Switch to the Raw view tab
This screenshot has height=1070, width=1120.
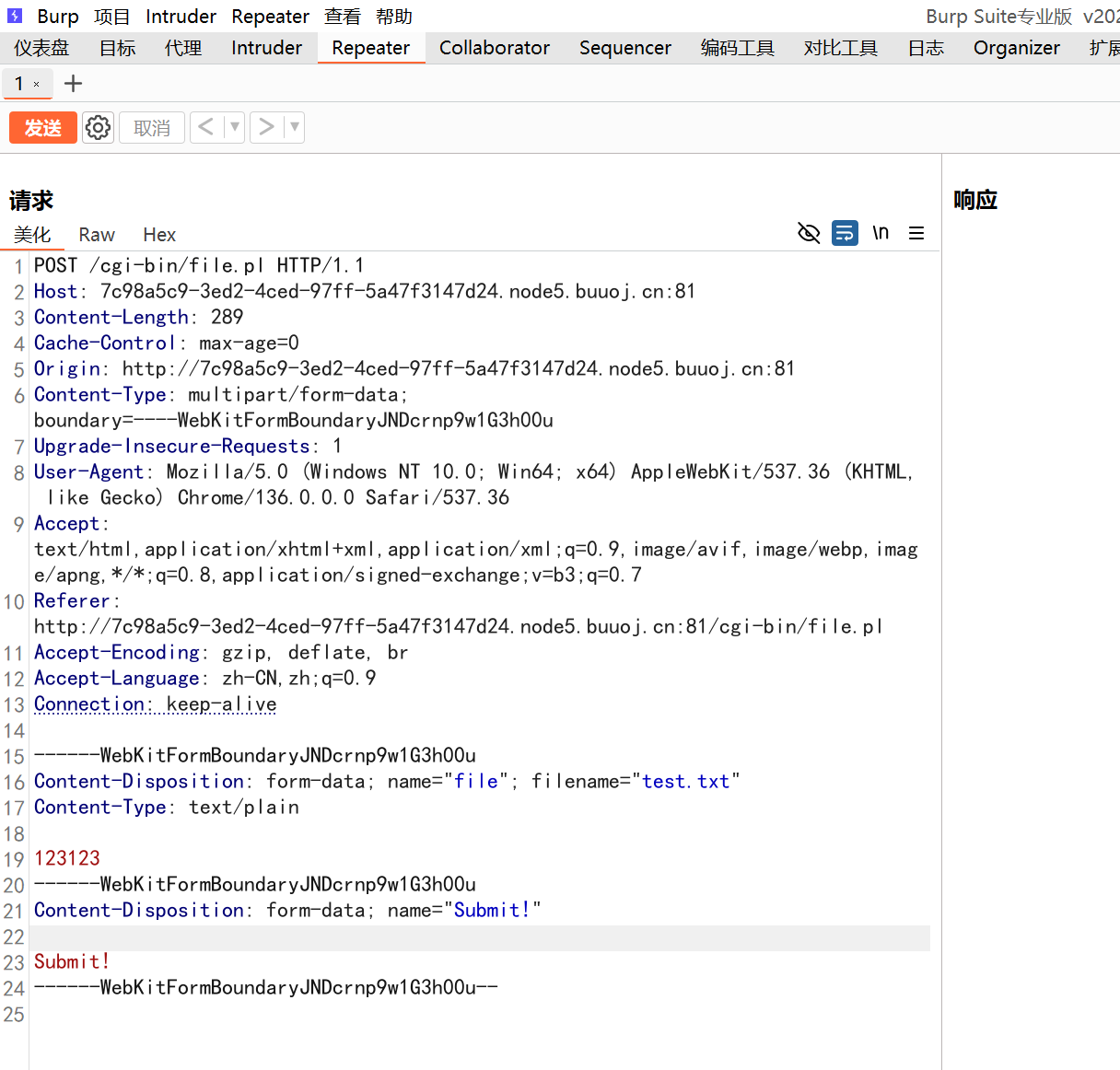pyautogui.click(x=97, y=235)
